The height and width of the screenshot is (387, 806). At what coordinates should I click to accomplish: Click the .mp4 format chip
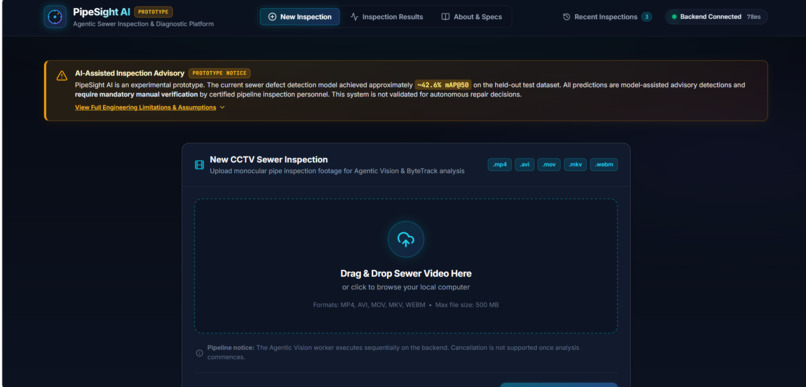coord(500,165)
